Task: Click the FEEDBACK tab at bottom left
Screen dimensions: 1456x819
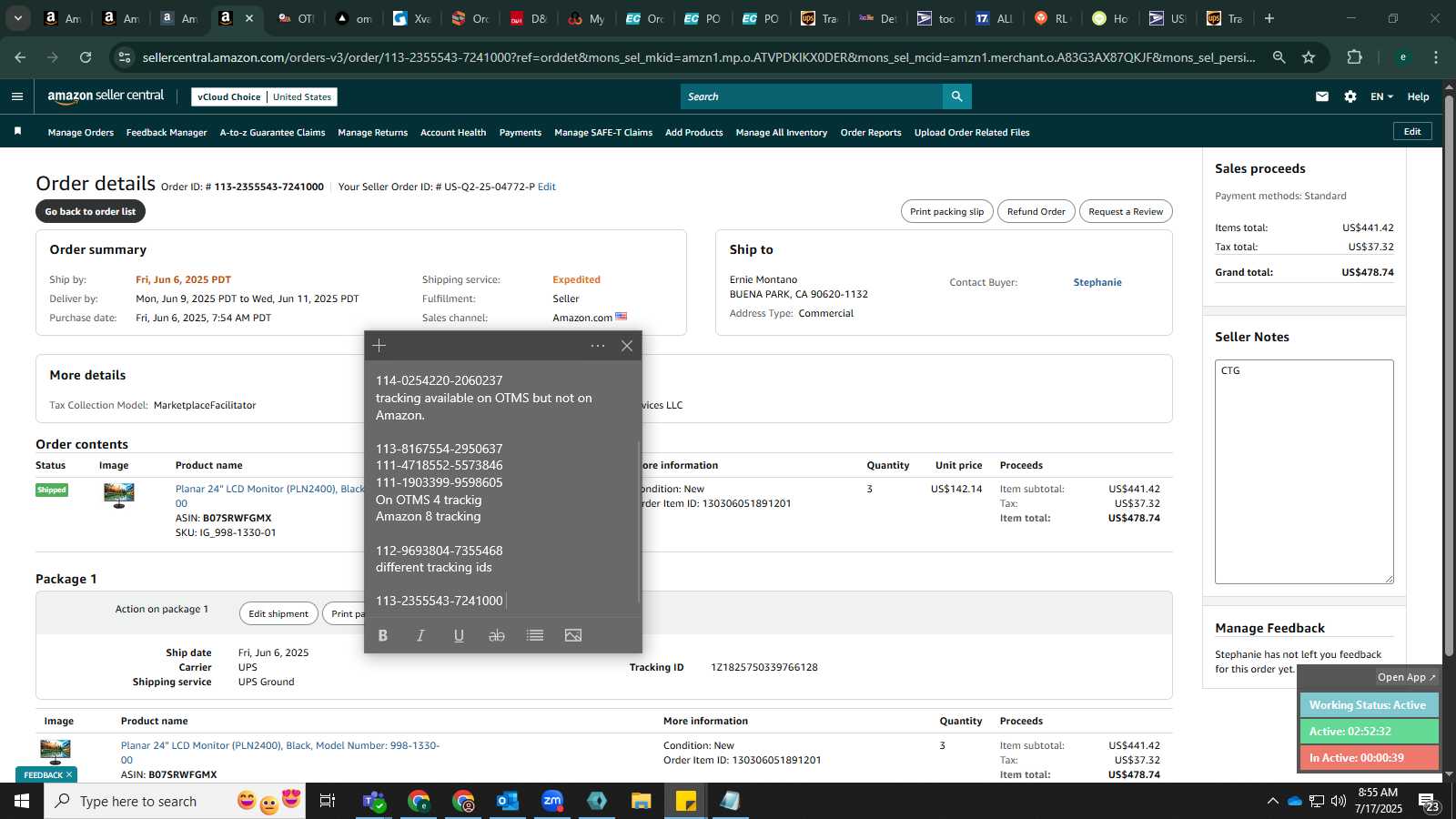Action: click(47, 774)
